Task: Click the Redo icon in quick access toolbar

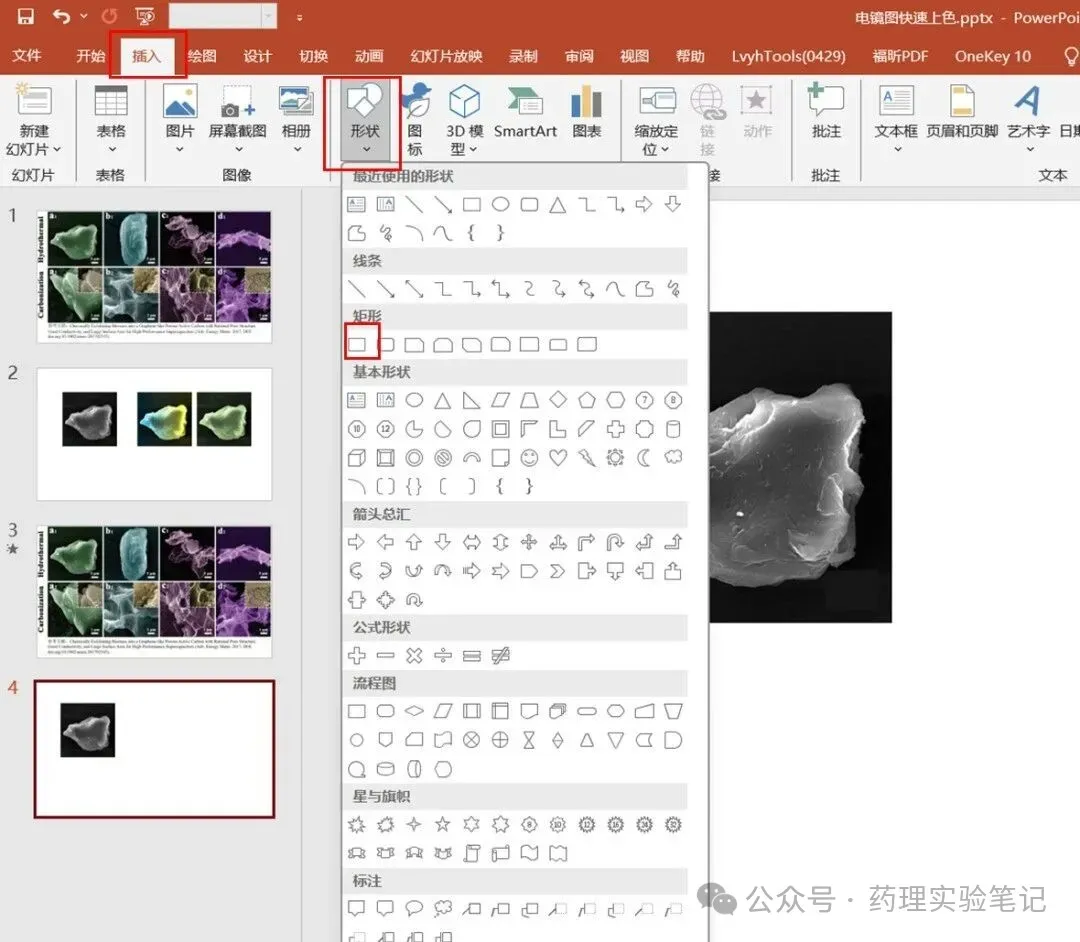Action: (110, 16)
